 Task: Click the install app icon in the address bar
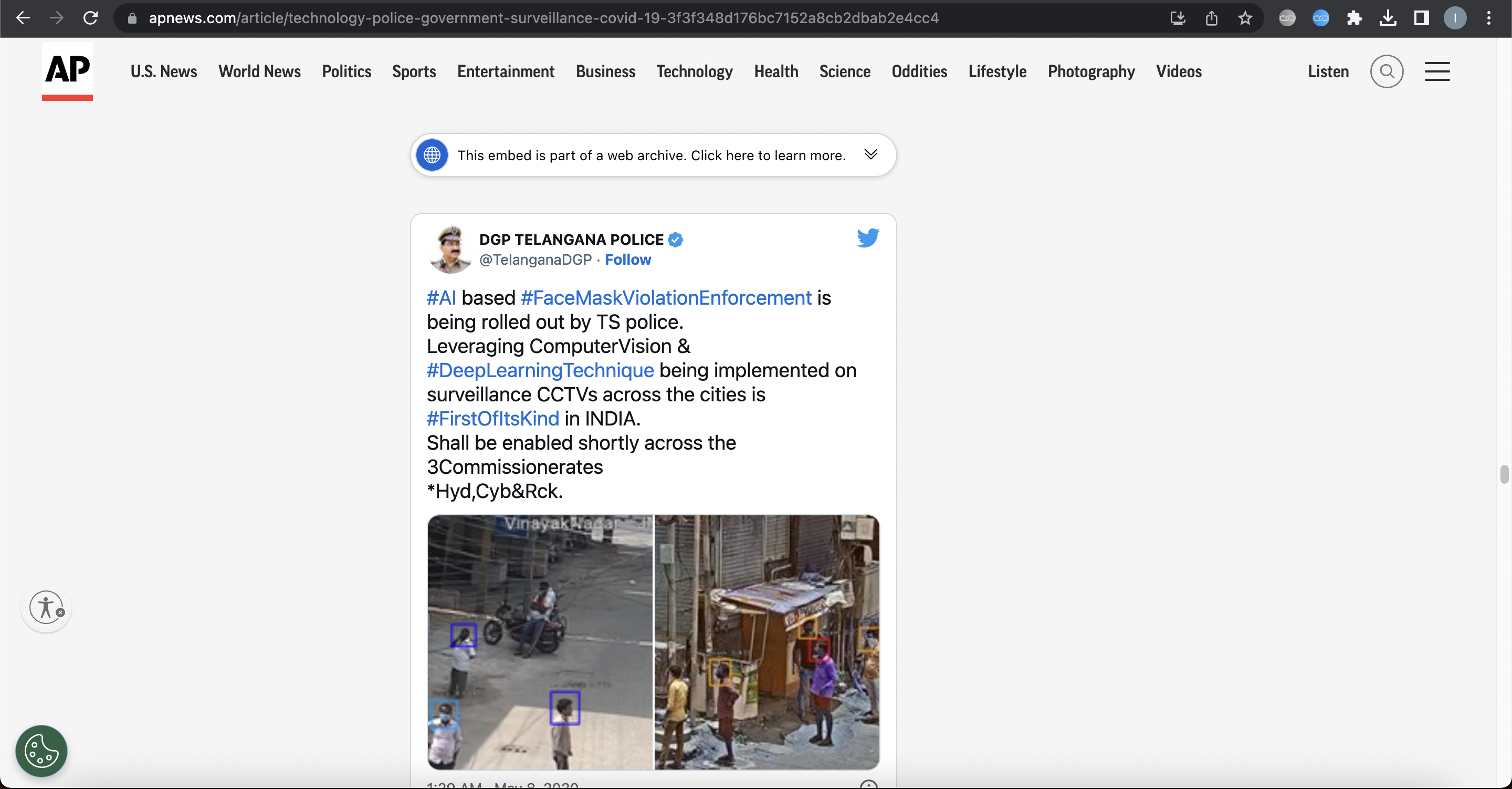pos(1178,18)
